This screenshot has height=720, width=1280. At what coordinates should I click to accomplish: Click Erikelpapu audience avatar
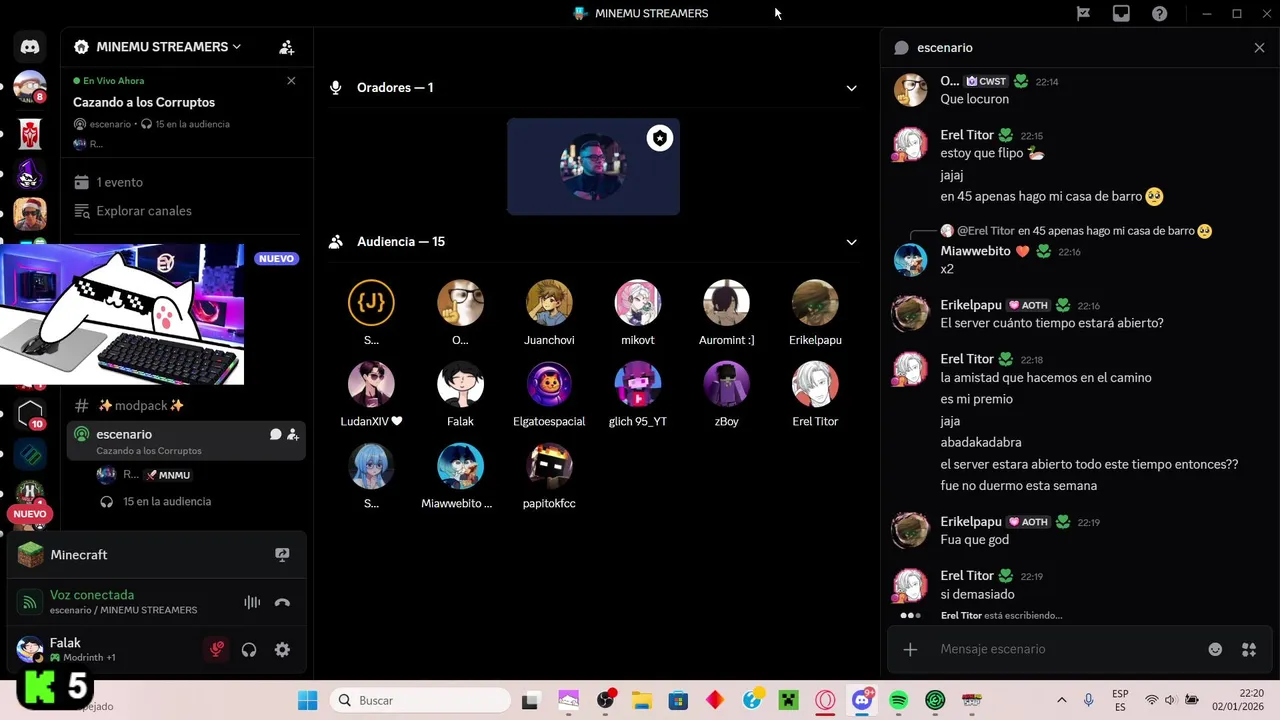point(815,303)
